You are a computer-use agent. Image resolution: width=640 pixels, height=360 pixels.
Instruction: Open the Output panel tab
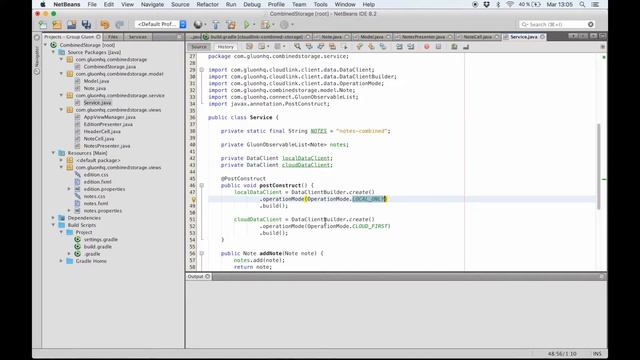[198, 276]
